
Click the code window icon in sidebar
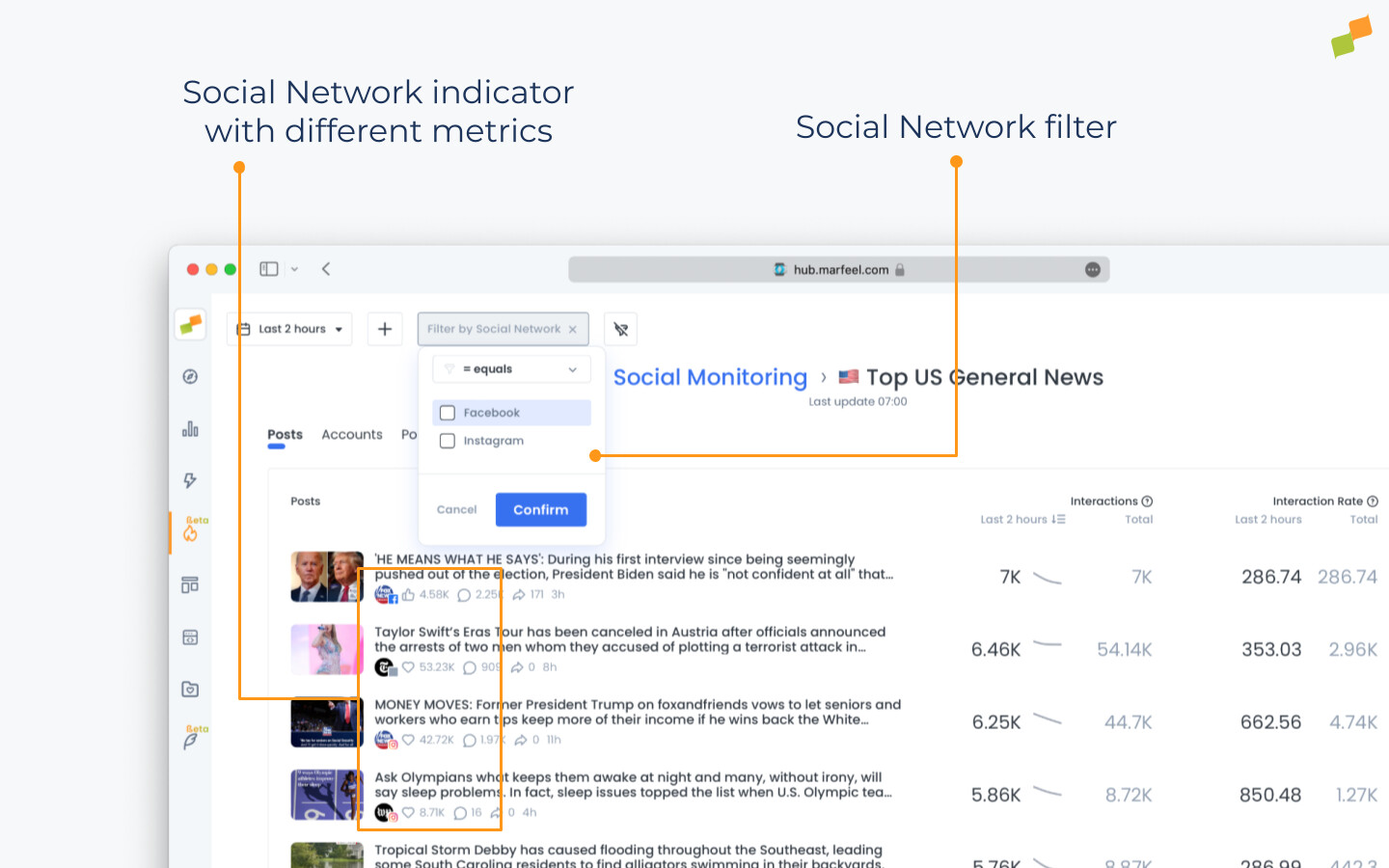coord(190,637)
